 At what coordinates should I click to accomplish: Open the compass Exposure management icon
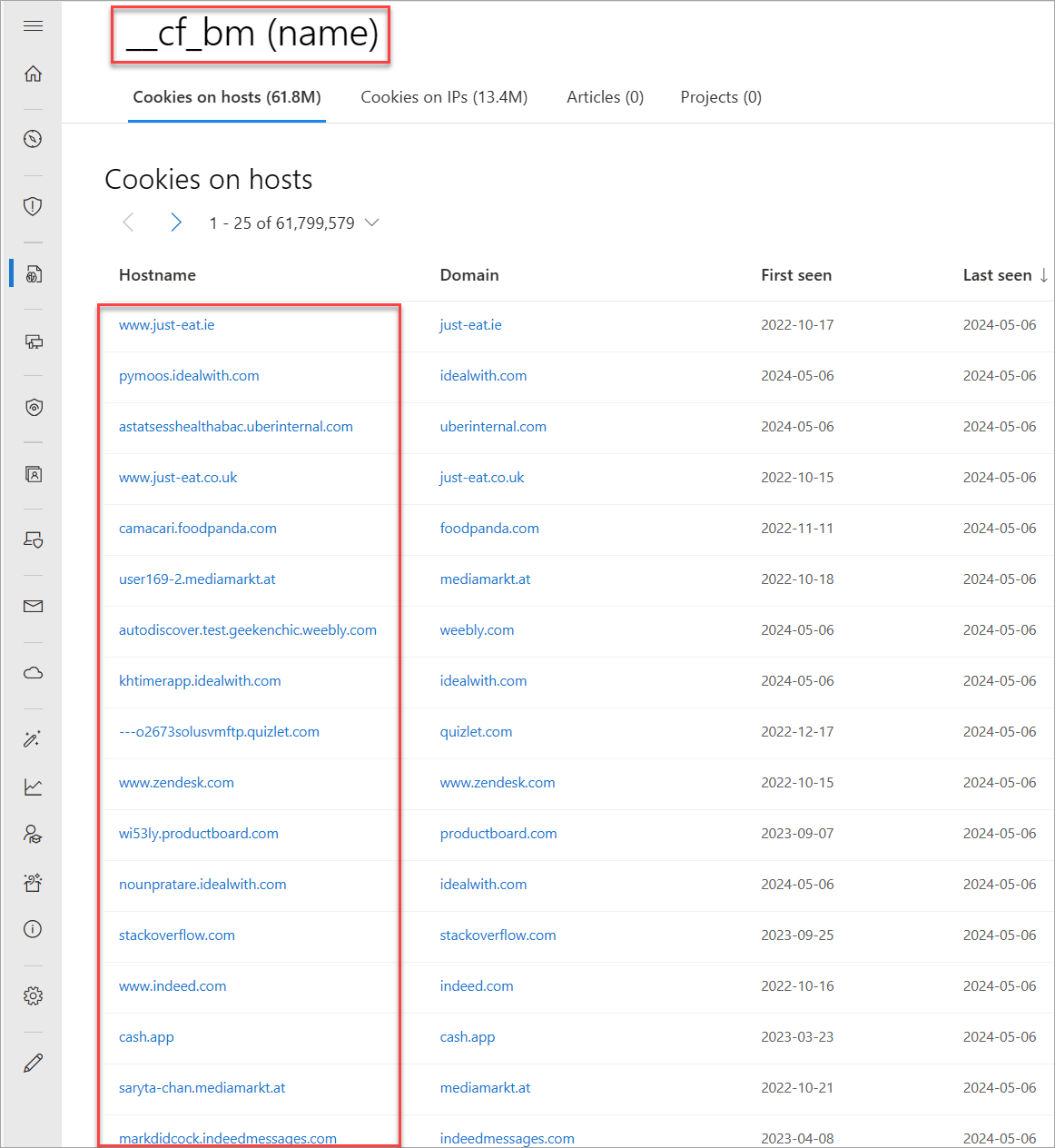pyautogui.click(x=33, y=139)
